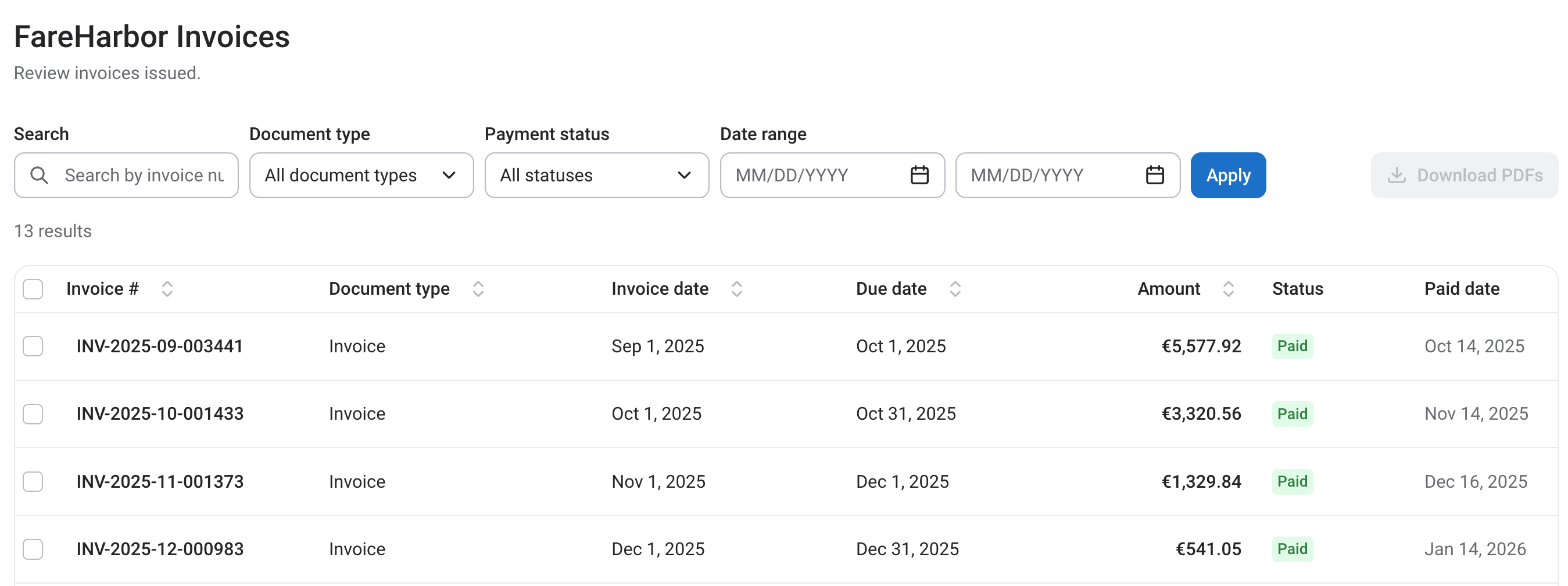Sort by Document type column arrows
The height and width of the screenshot is (586, 1568).
[x=478, y=289]
